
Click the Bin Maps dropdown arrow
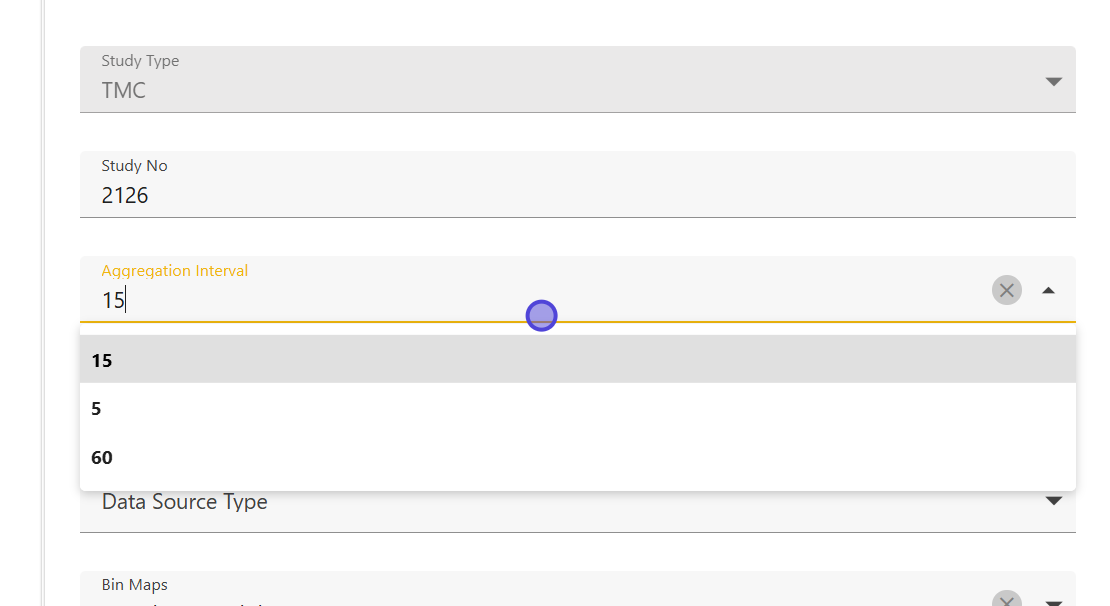[x=1053, y=602]
